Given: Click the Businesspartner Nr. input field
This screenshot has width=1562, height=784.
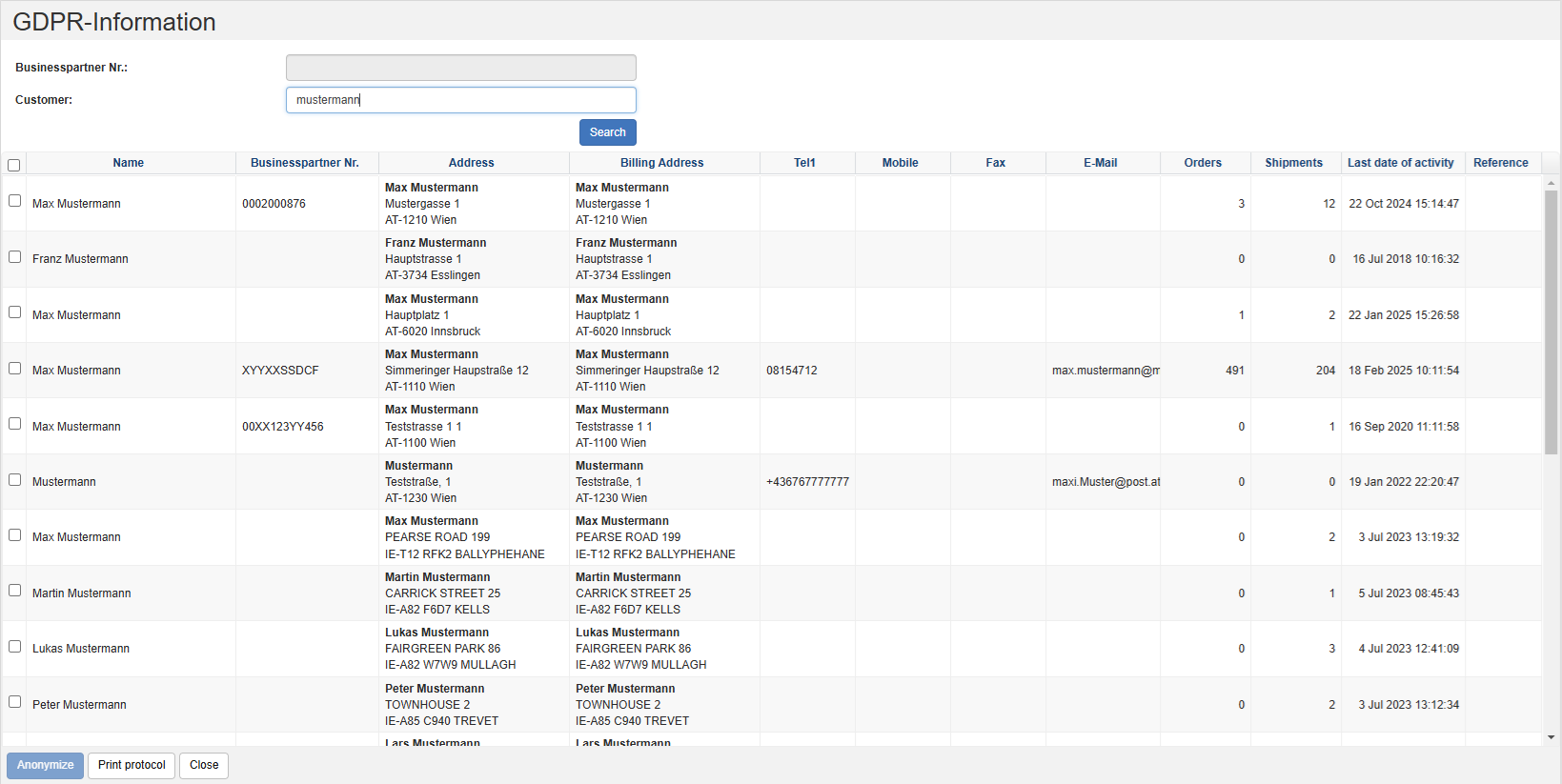Looking at the screenshot, I should click(x=460, y=68).
